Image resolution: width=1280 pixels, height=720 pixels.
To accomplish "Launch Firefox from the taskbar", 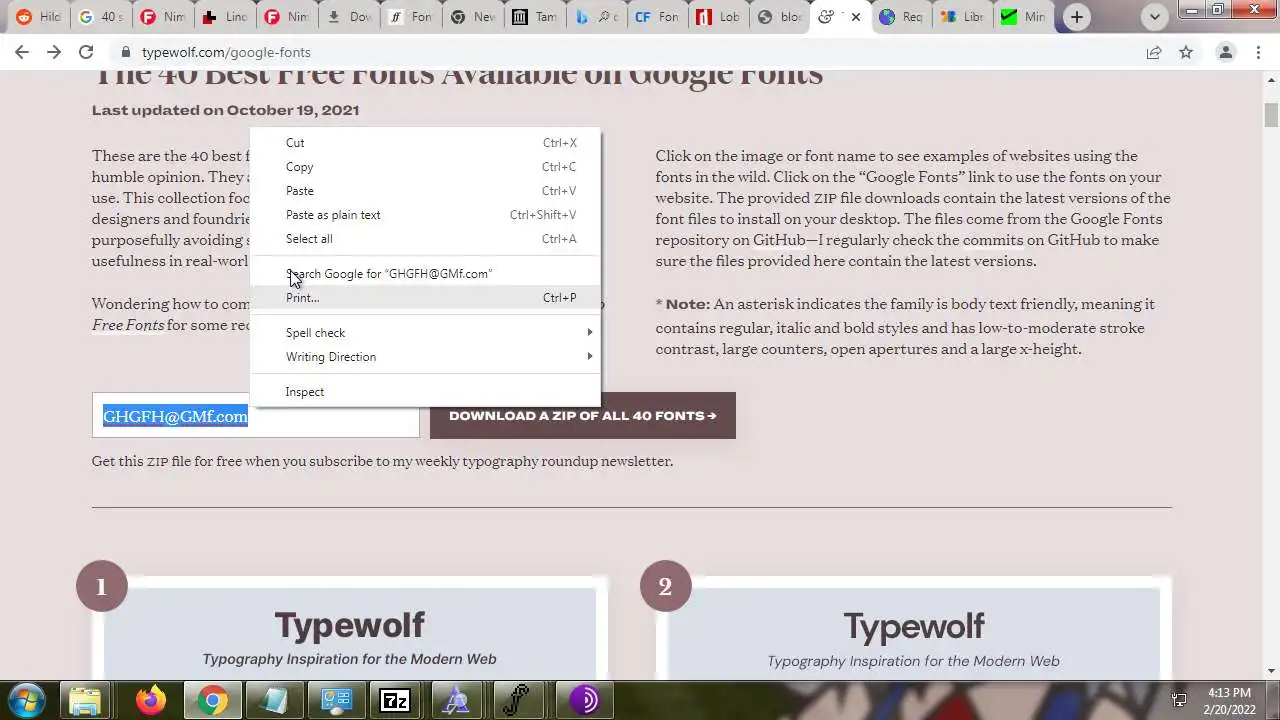I will [x=151, y=701].
